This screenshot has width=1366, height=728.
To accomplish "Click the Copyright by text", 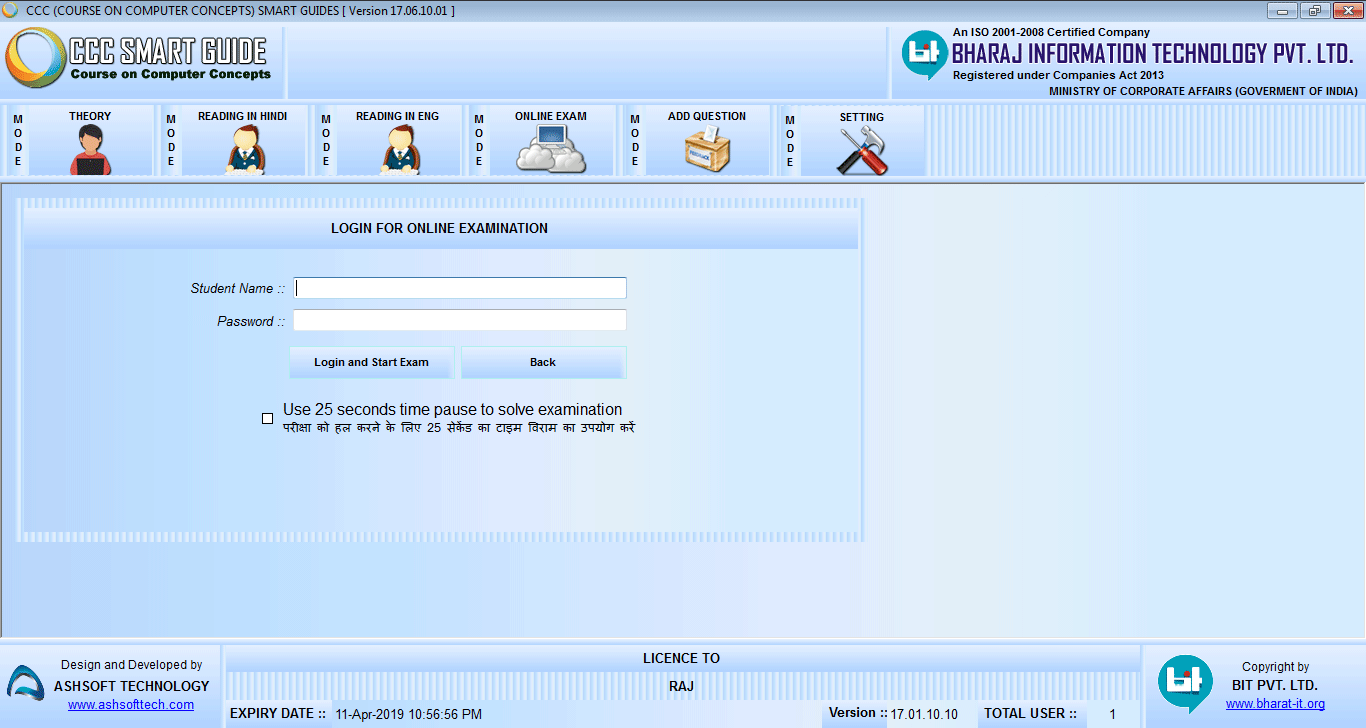I will (1275, 666).
